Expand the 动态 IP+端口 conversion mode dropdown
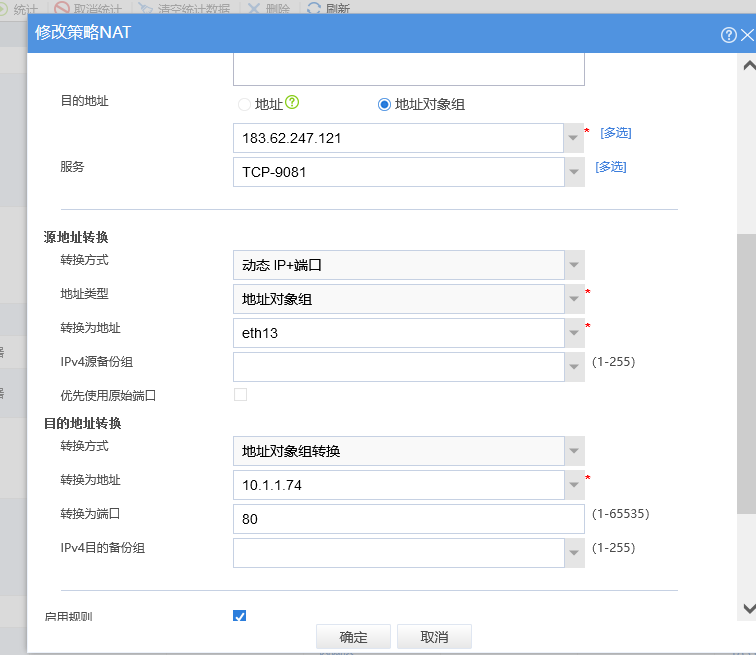This screenshot has height=655, width=756. (x=574, y=265)
